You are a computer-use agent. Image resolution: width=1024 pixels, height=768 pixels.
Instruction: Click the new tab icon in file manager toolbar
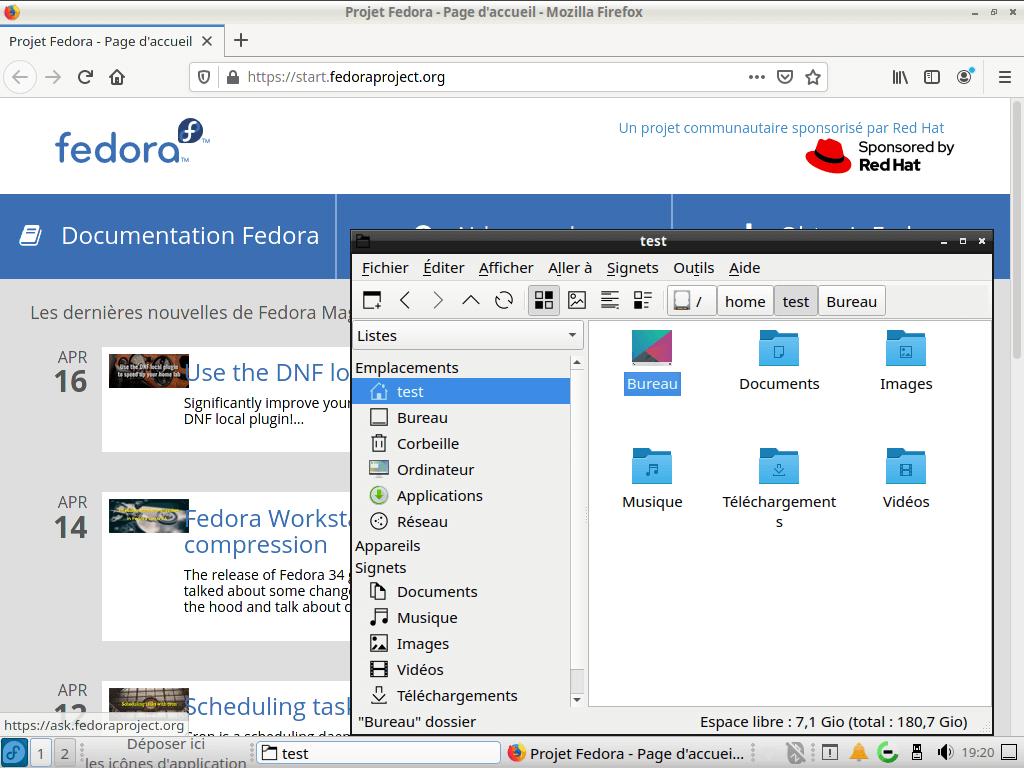[372, 300]
